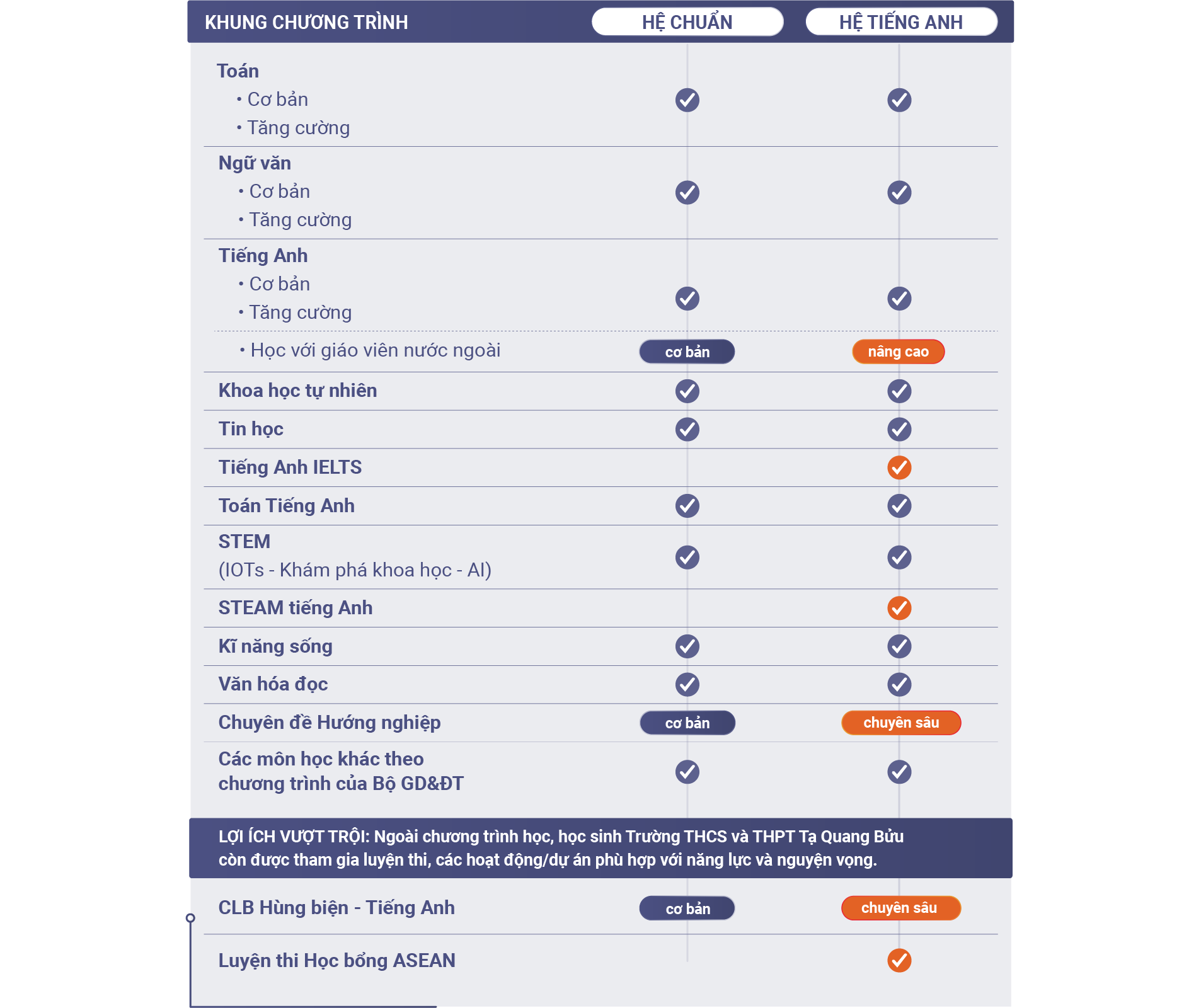Click "chuyên sâu" badge for CLB Hùng biện
The width and height of the screenshot is (1201, 1008).
click(900, 908)
